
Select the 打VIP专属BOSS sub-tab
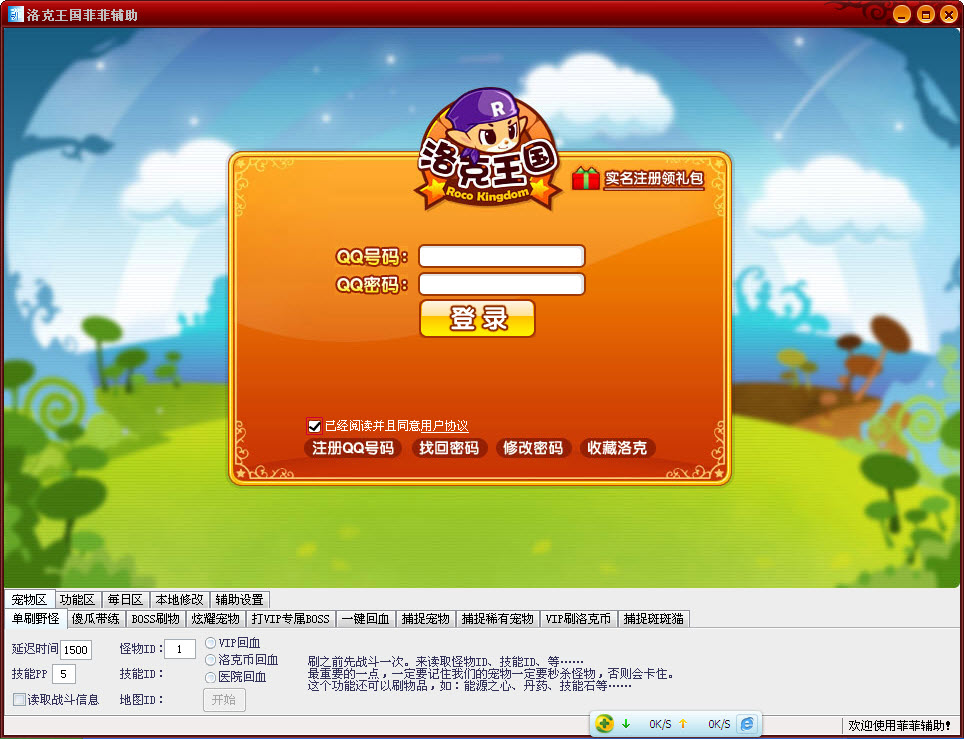[291, 618]
